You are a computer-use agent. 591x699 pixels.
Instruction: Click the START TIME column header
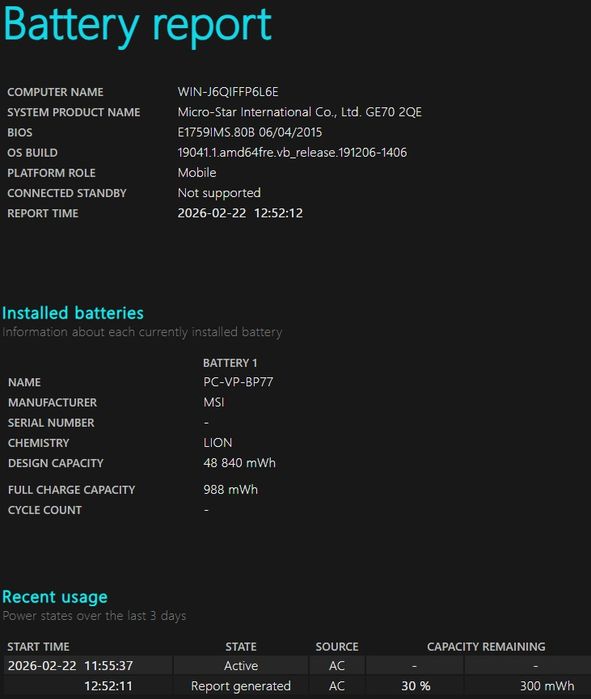coord(38,647)
